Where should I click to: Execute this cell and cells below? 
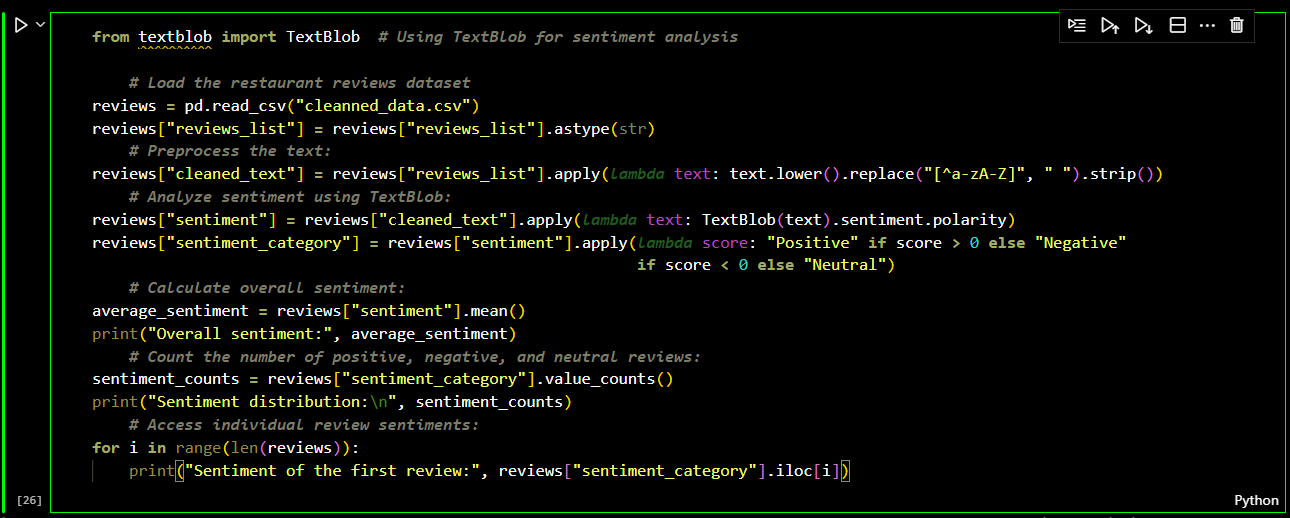(x=1143, y=26)
